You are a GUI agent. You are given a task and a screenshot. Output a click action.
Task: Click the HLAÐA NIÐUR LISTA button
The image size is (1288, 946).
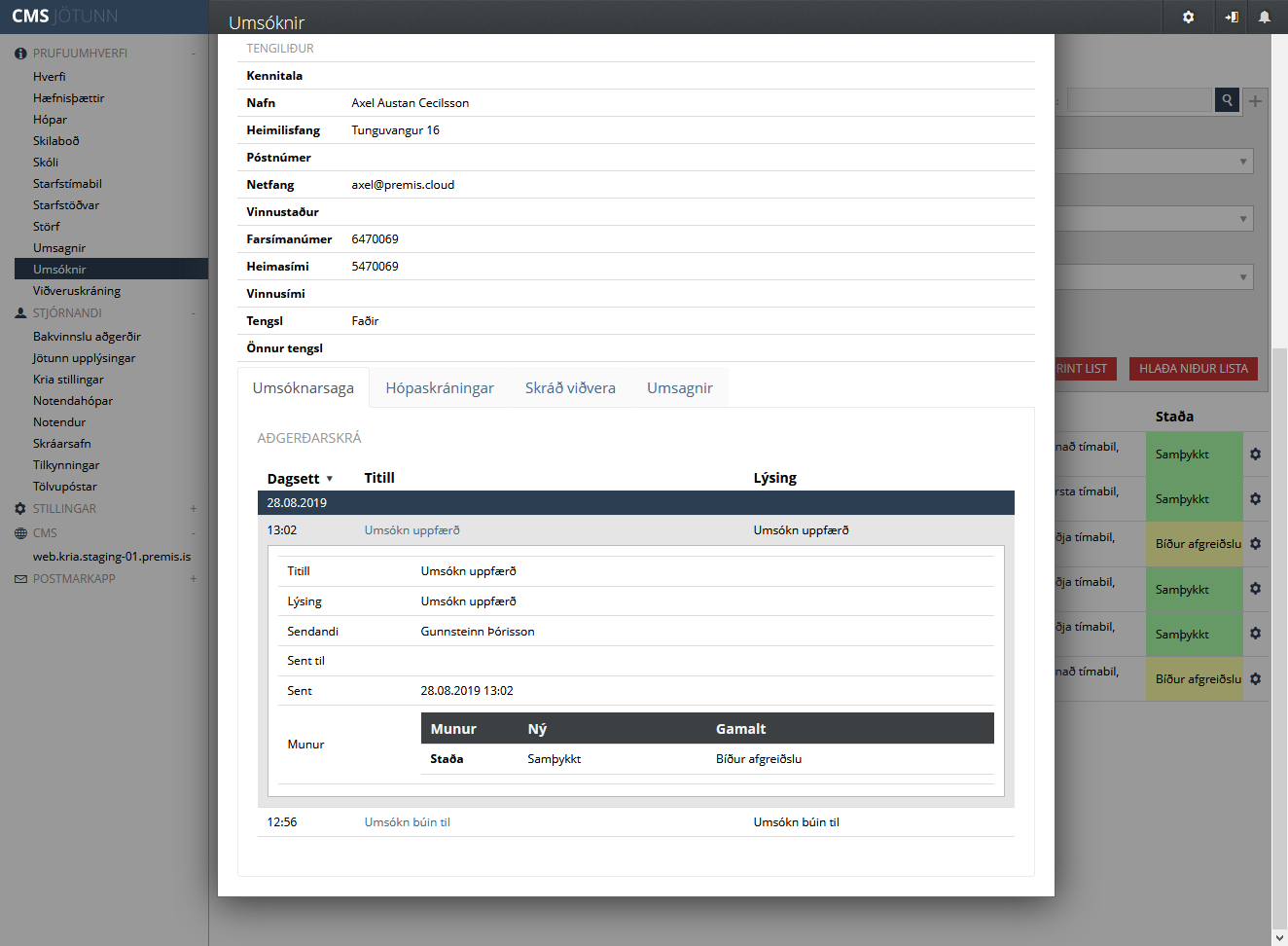pos(1193,369)
